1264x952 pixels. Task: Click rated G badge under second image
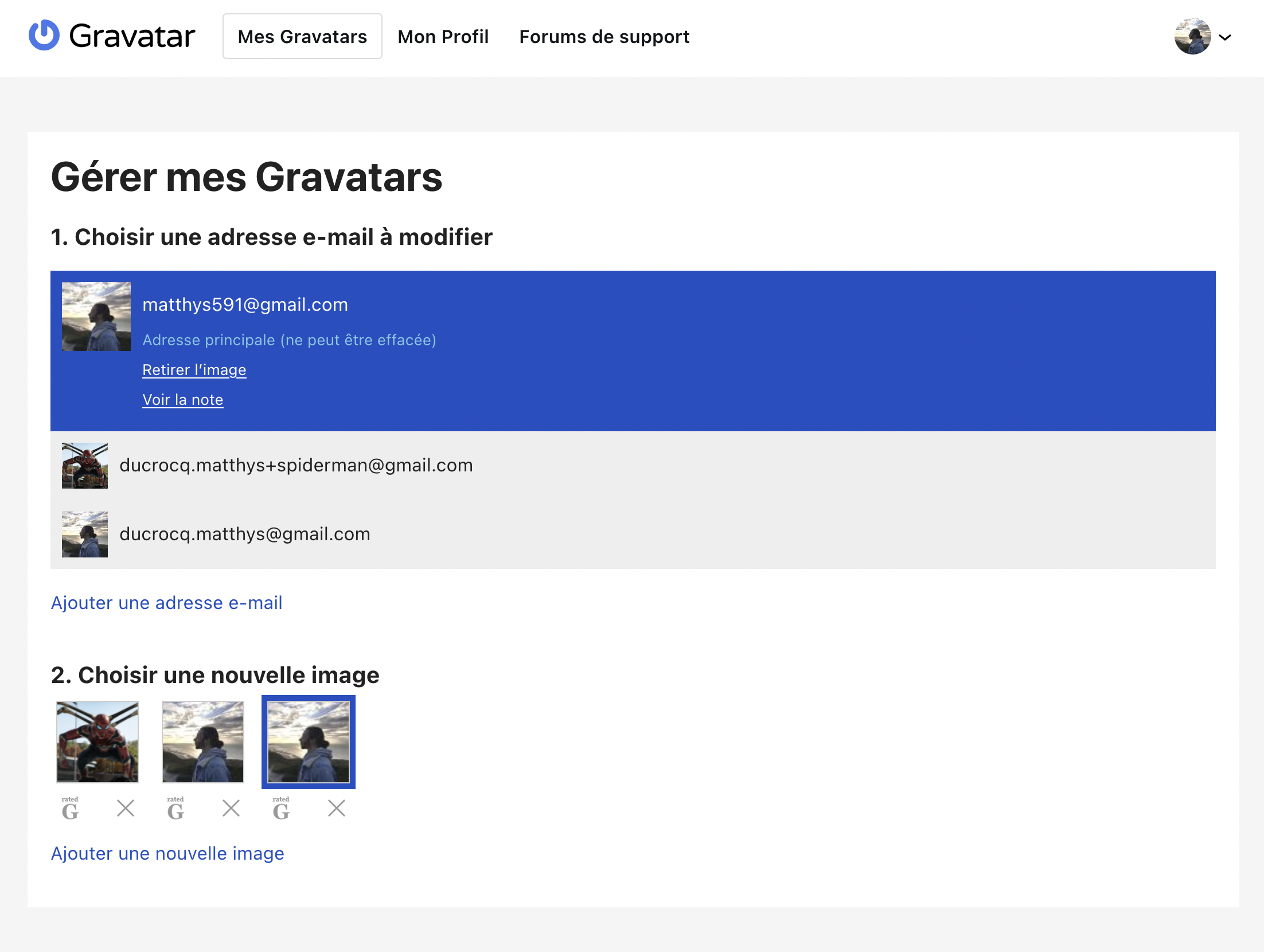(x=175, y=809)
